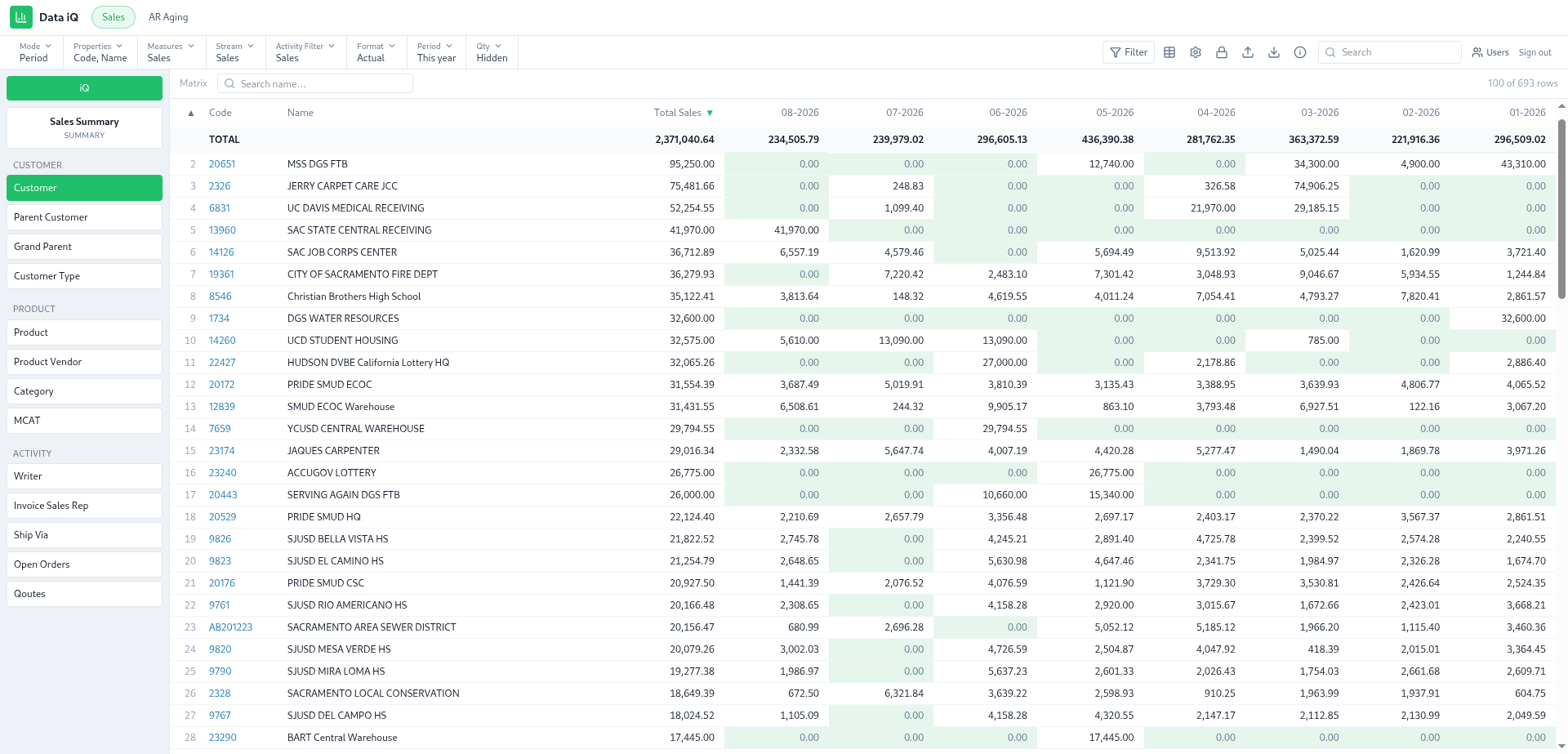Expand the Measures dropdown
Viewport: 1568px width, 754px height.
[x=171, y=52]
